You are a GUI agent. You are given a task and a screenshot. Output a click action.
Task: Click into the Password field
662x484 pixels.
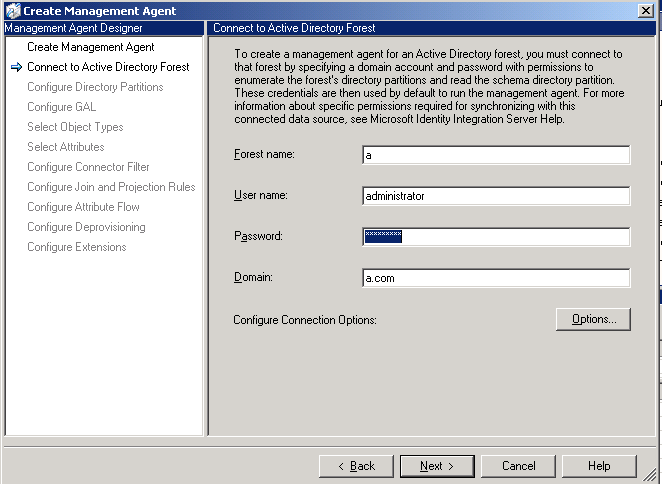click(496, 237)
